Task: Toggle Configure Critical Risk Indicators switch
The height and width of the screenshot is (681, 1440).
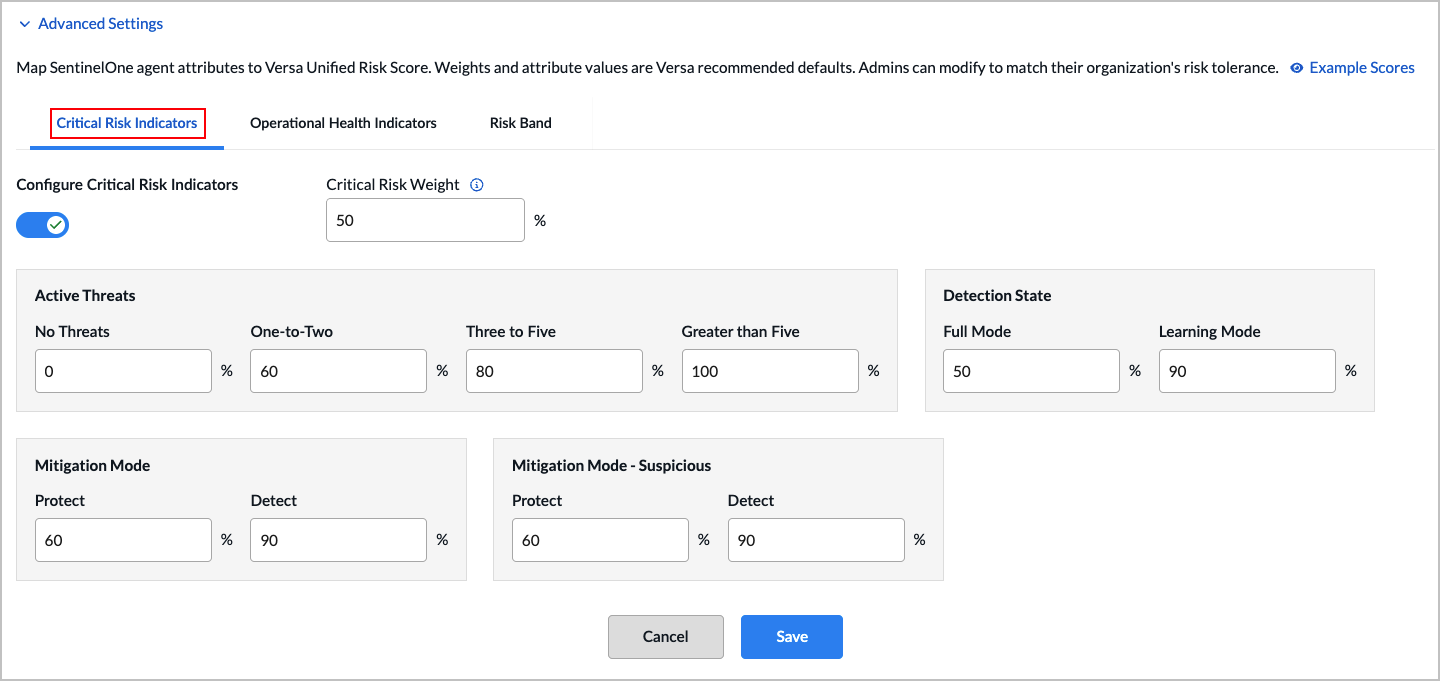Action: click(x=42, y=225)
